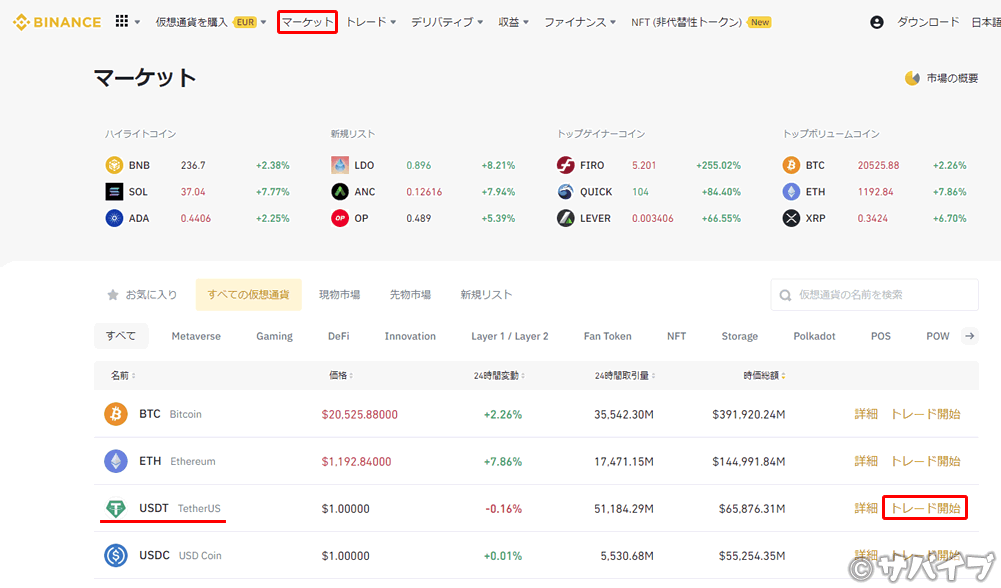Select the Innovation category filter
Image resolution: width=1001 pixels, height=588 pixels.
click(x=410, y=336)
